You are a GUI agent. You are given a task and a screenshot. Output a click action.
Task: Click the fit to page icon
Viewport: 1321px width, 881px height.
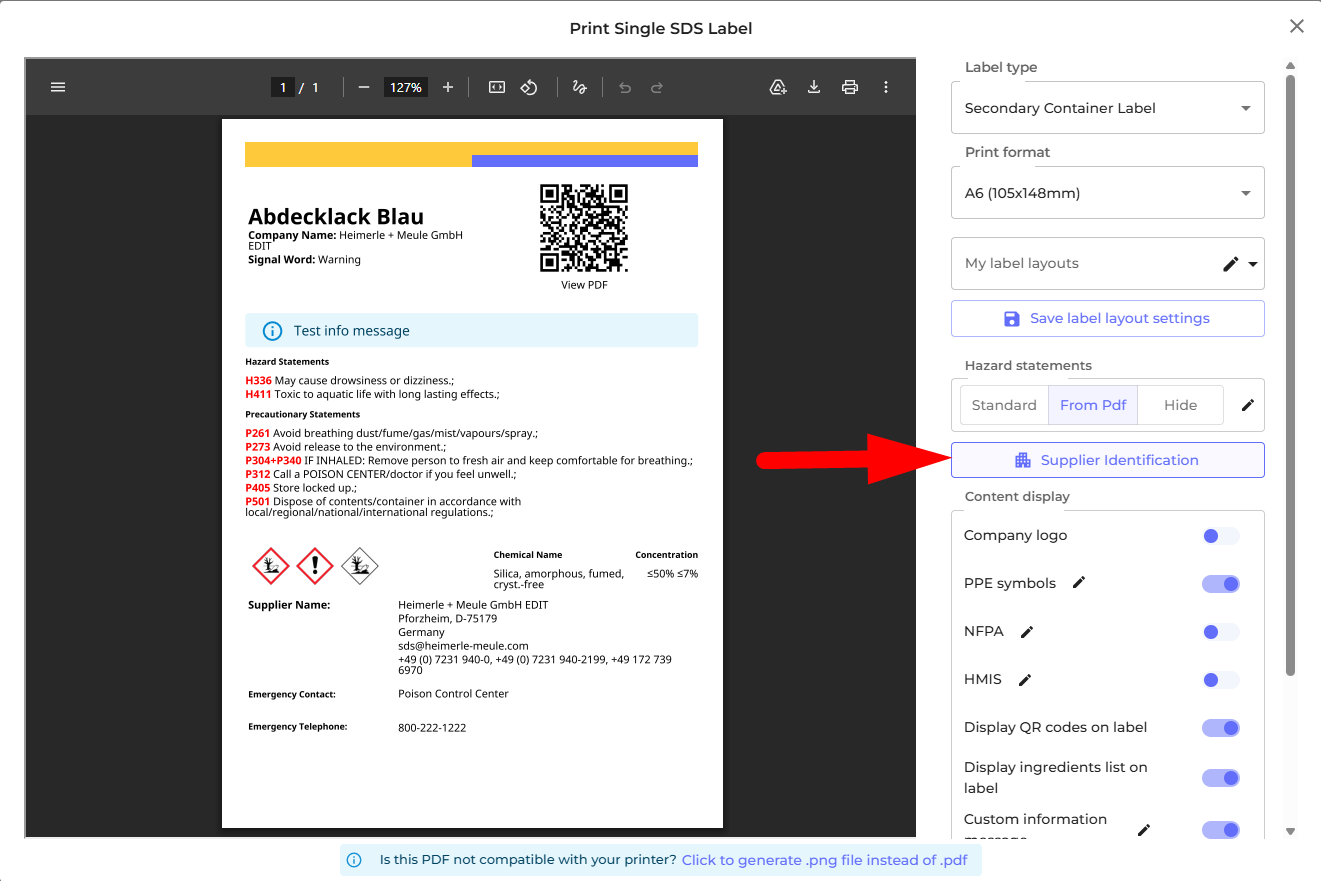coord(497,87)
